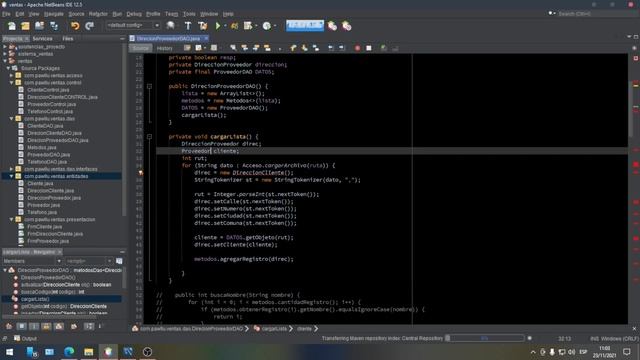Click the Clean and Build icon
The image size is (640, 360).
tap(202, 26)
